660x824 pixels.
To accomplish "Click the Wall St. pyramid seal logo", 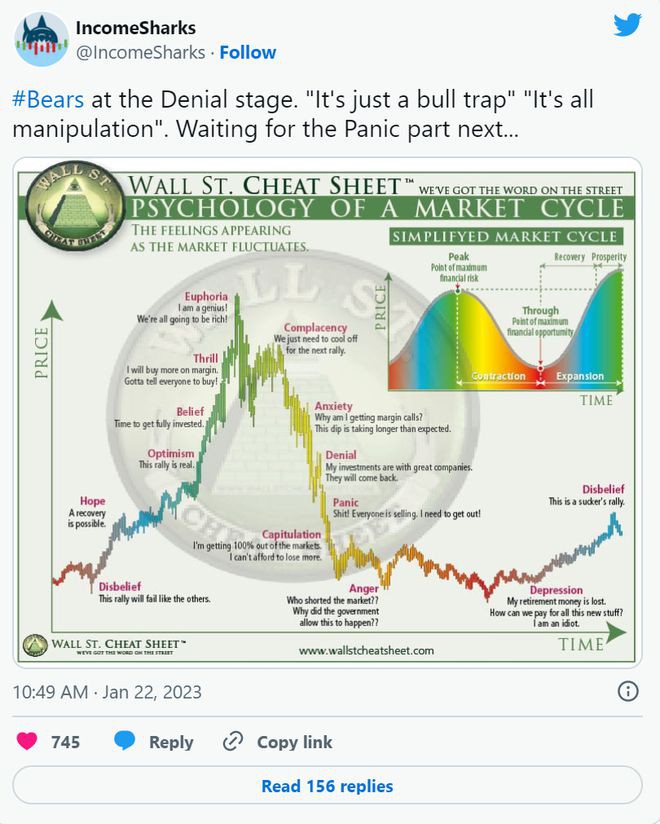I will pos(70,208).
